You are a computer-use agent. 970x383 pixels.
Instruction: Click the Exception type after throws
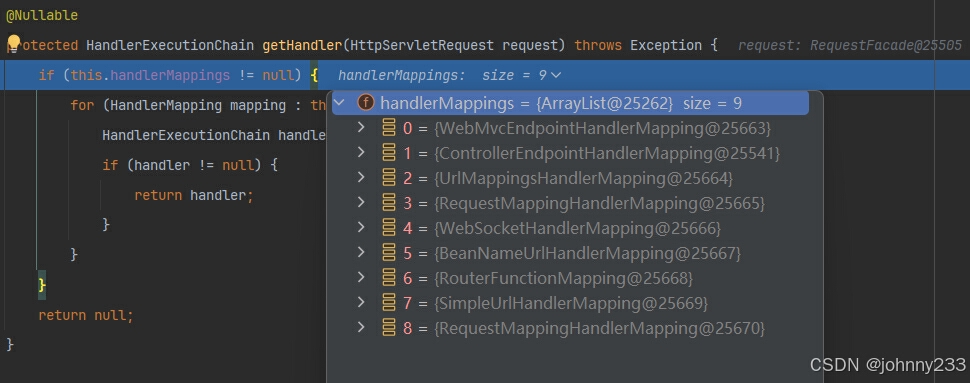(666, 45)
